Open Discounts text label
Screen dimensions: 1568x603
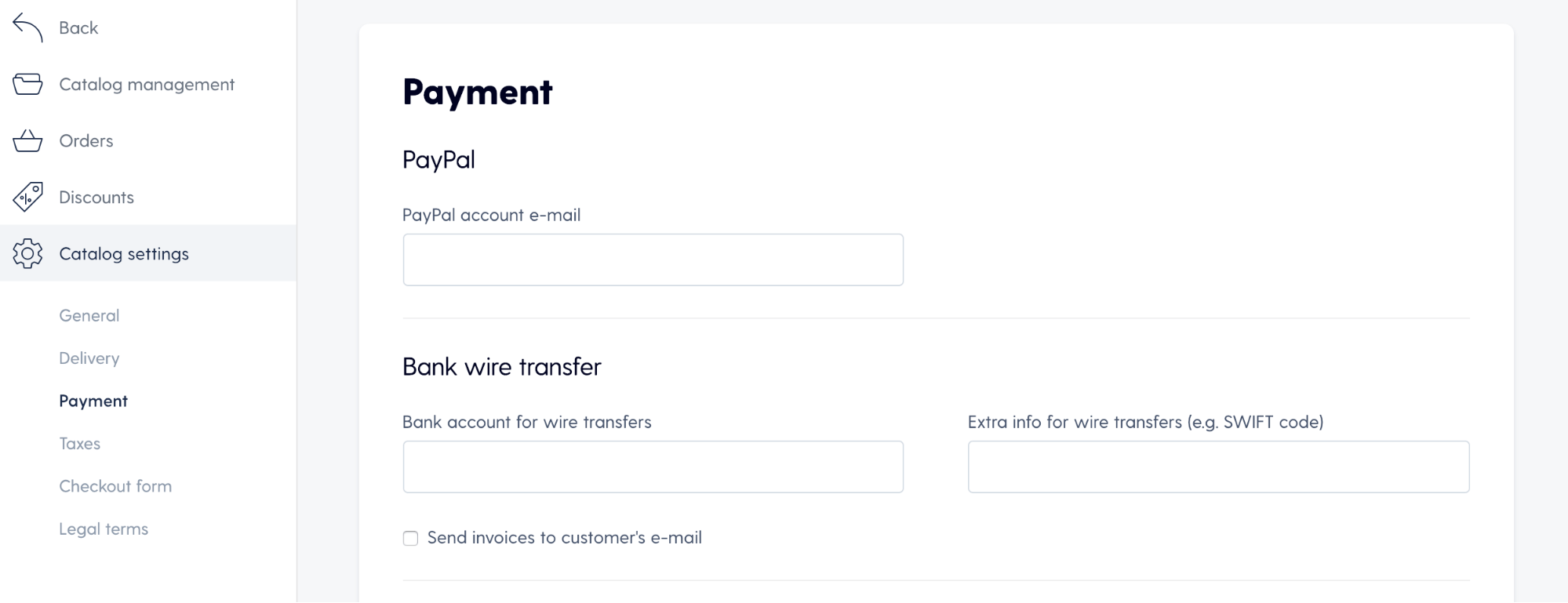tap(96, 198)
